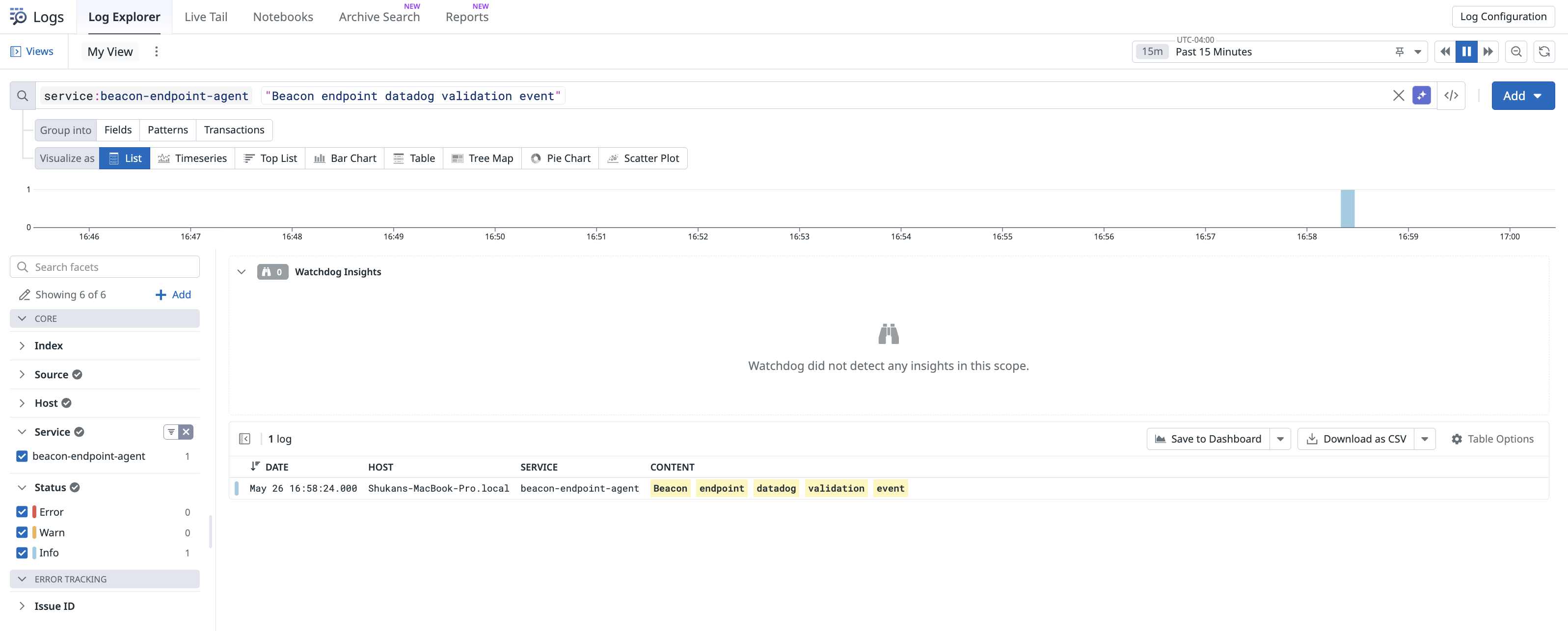This screenshot has height=631, width=1568.
Task: Visualize as Top List
Action: (270, 158)
